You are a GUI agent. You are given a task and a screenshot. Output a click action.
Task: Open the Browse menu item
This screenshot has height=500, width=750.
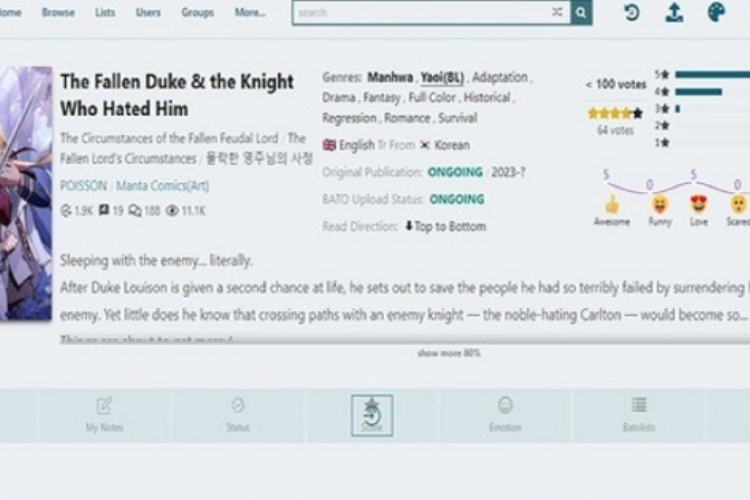pyautogui.click(x=58, y=13)
